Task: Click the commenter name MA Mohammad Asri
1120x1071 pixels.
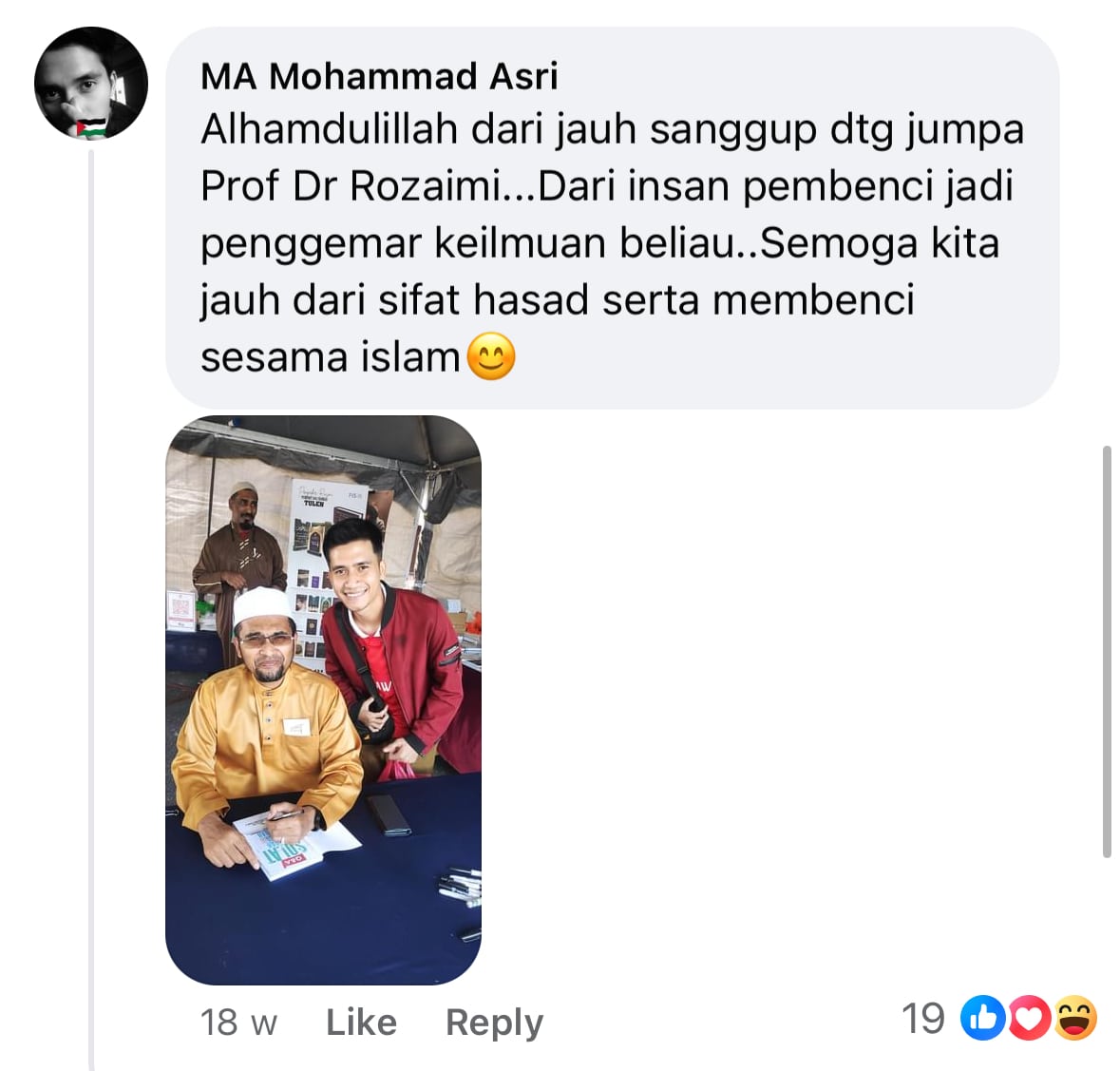Action: (x=379, y=76)
